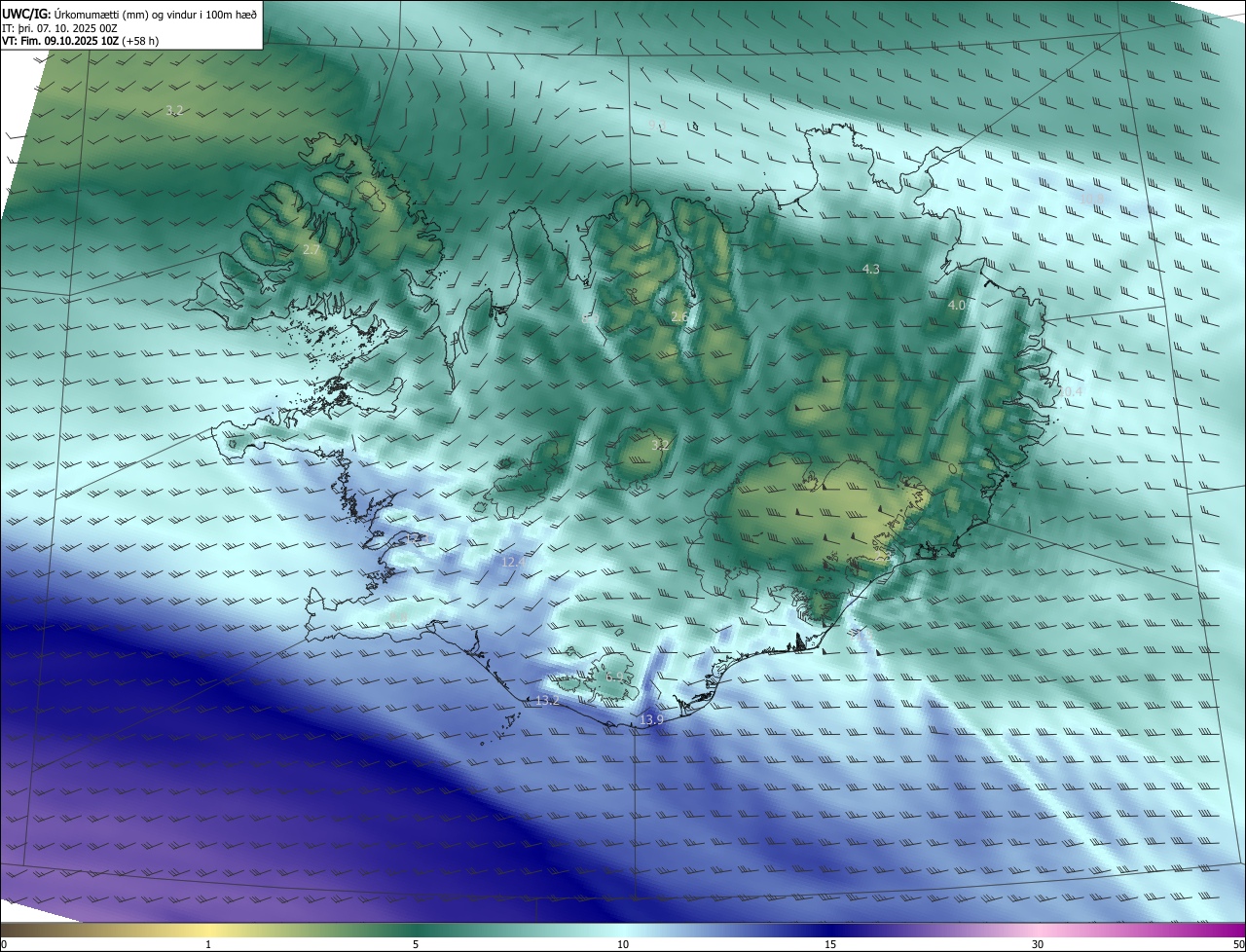Image resolution: width=1246 pixels, height=952 pixels.
Task: Click the 50 tick on the color scale
Action: pos(1238,945)
